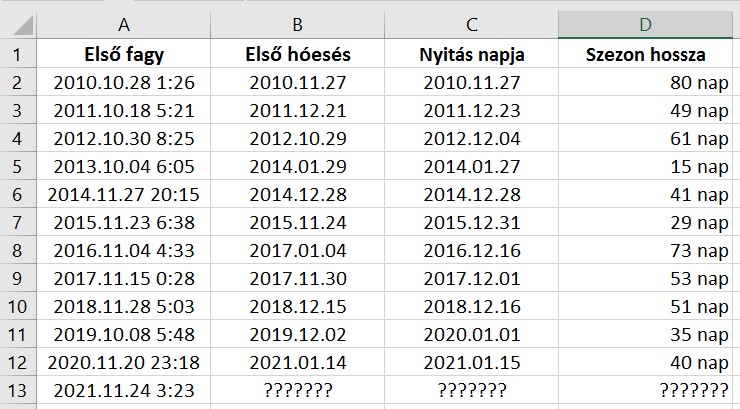
Task: Select row 13 header
Action: 19,390
